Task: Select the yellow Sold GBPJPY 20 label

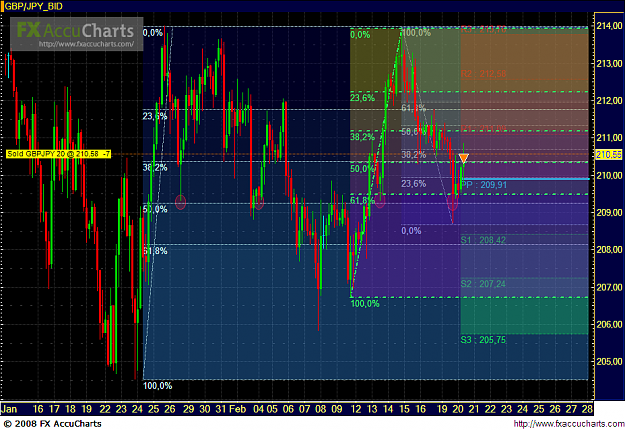Action: (x=59, y=154)
